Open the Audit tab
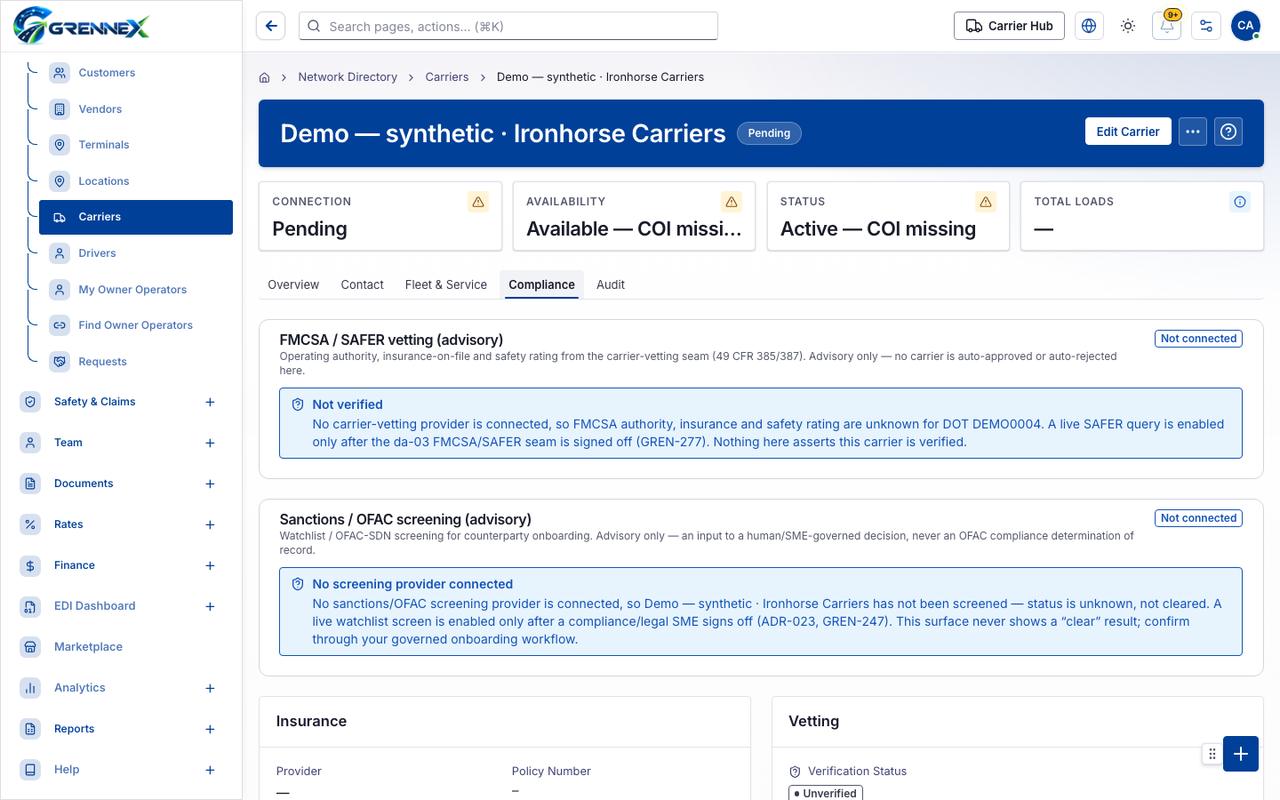Image resolution: width=1280 pixels, height=800 pixels. [x=610, y=285]
